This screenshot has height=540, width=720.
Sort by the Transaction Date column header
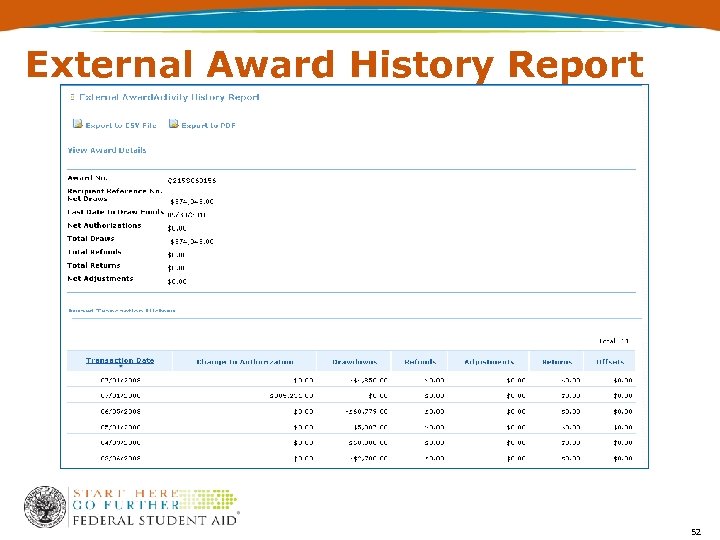(x=120, y=360)
